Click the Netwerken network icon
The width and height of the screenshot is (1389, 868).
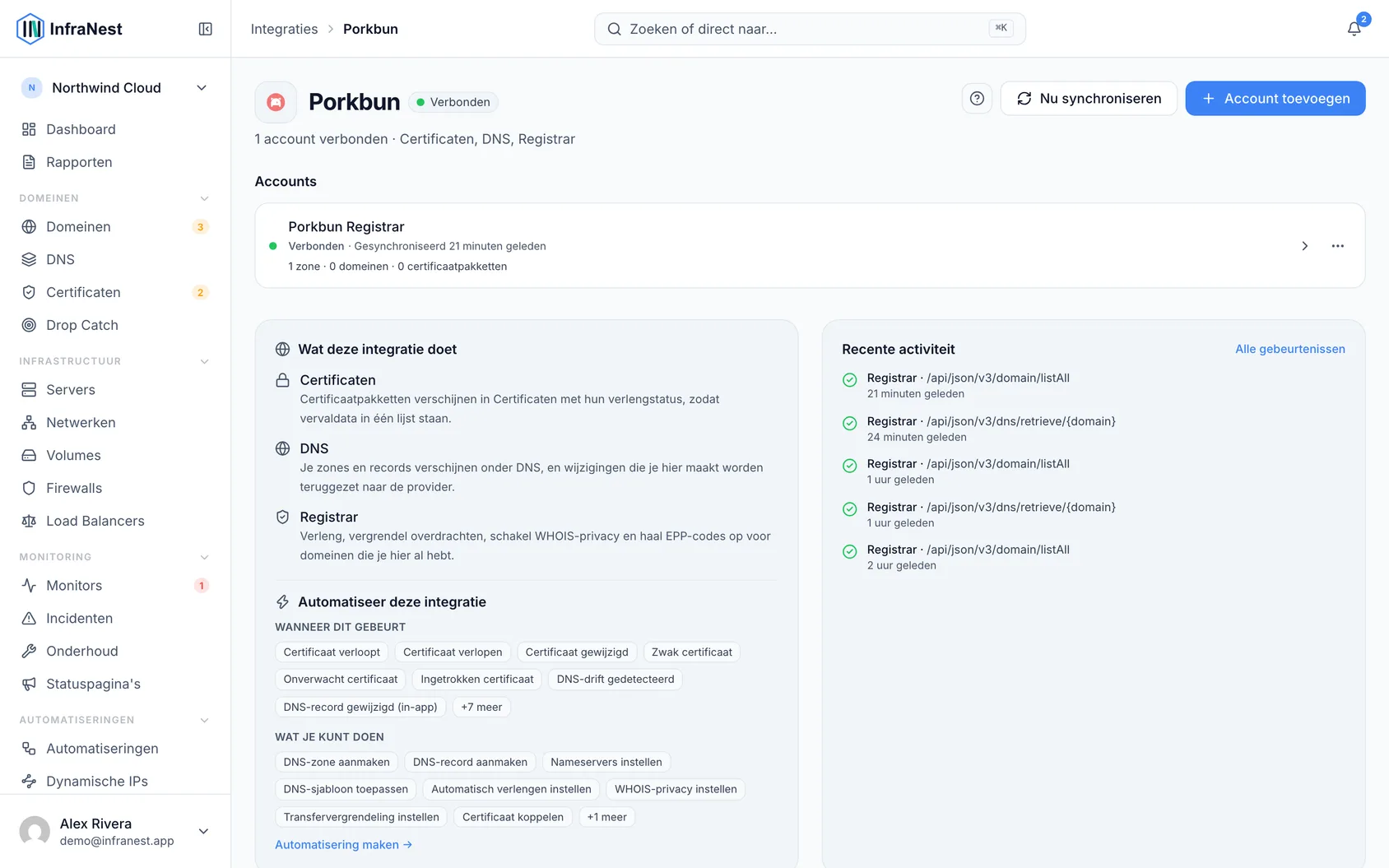(29, 422)
